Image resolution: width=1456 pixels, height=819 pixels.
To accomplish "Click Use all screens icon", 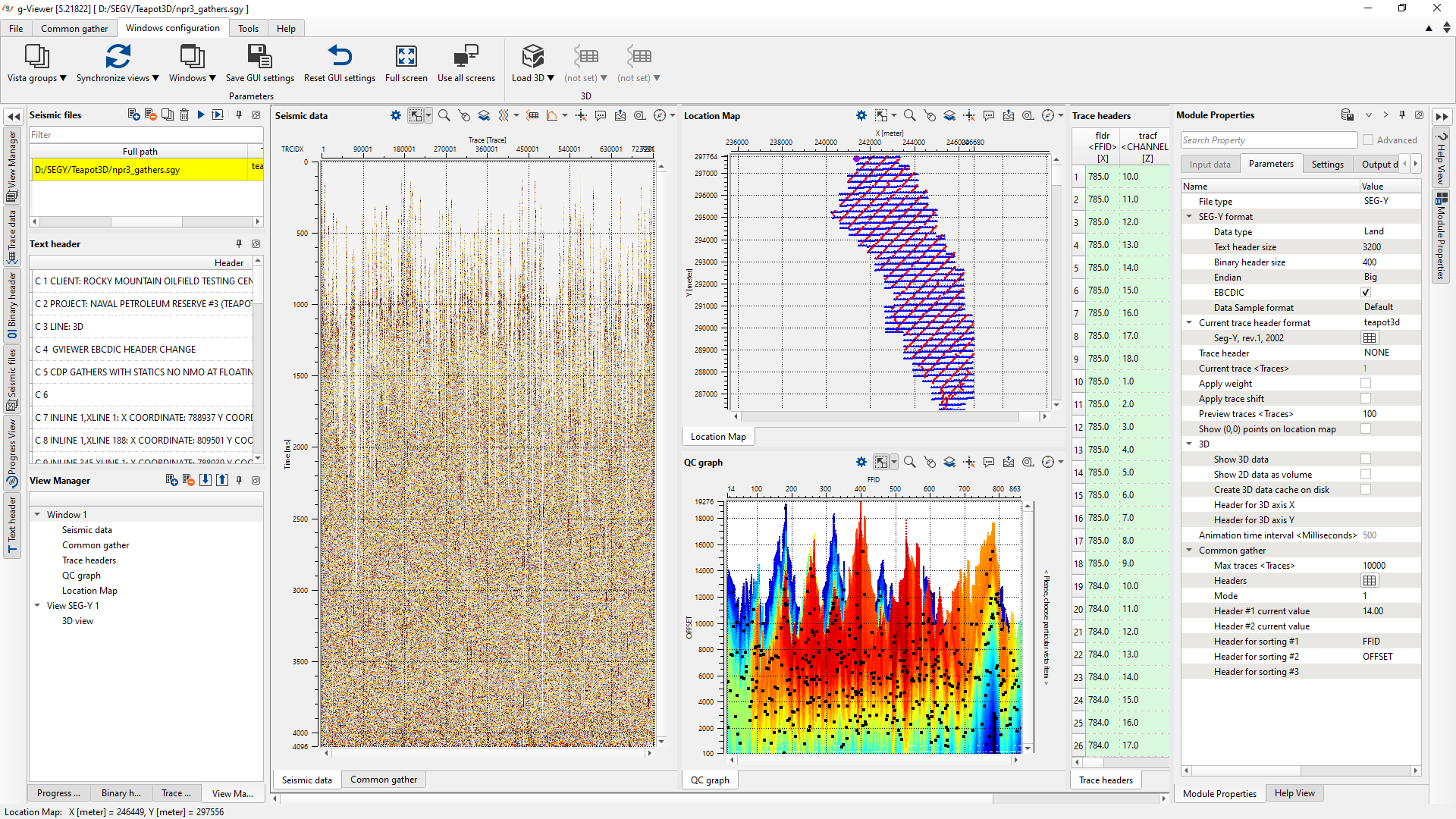I will click(466, 57).
